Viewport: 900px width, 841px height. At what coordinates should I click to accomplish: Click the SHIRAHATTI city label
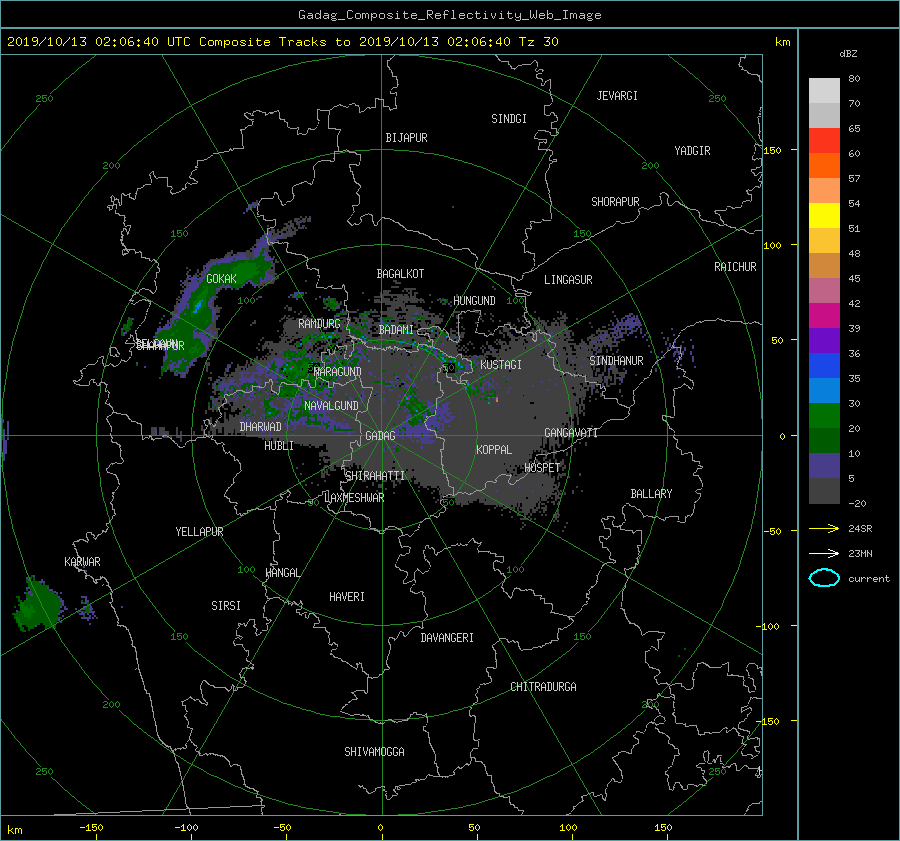click(375, 476)
